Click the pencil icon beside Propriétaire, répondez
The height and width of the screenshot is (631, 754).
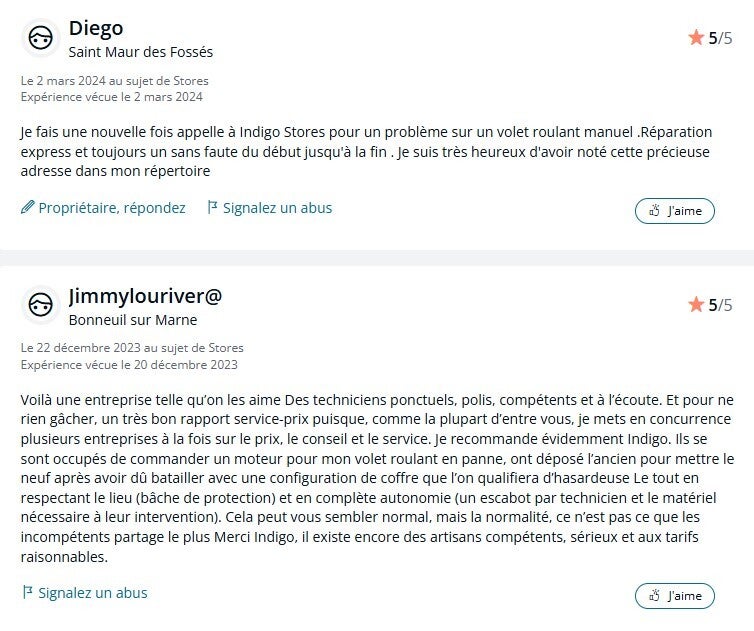[27, 208]
